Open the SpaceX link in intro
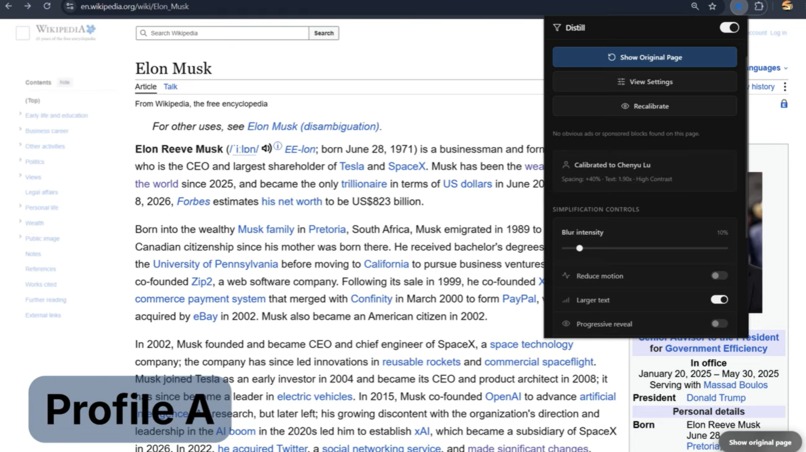The image size is (806, 452). pos(407,167)
